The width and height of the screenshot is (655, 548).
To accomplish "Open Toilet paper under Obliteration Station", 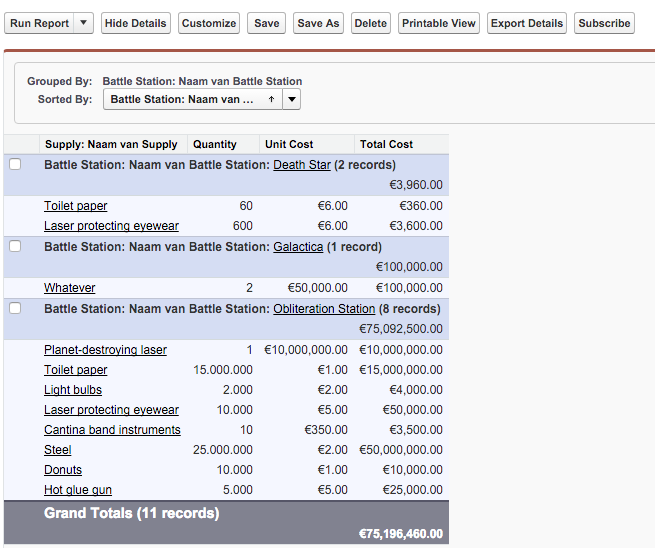I will [x=76, y=370].
